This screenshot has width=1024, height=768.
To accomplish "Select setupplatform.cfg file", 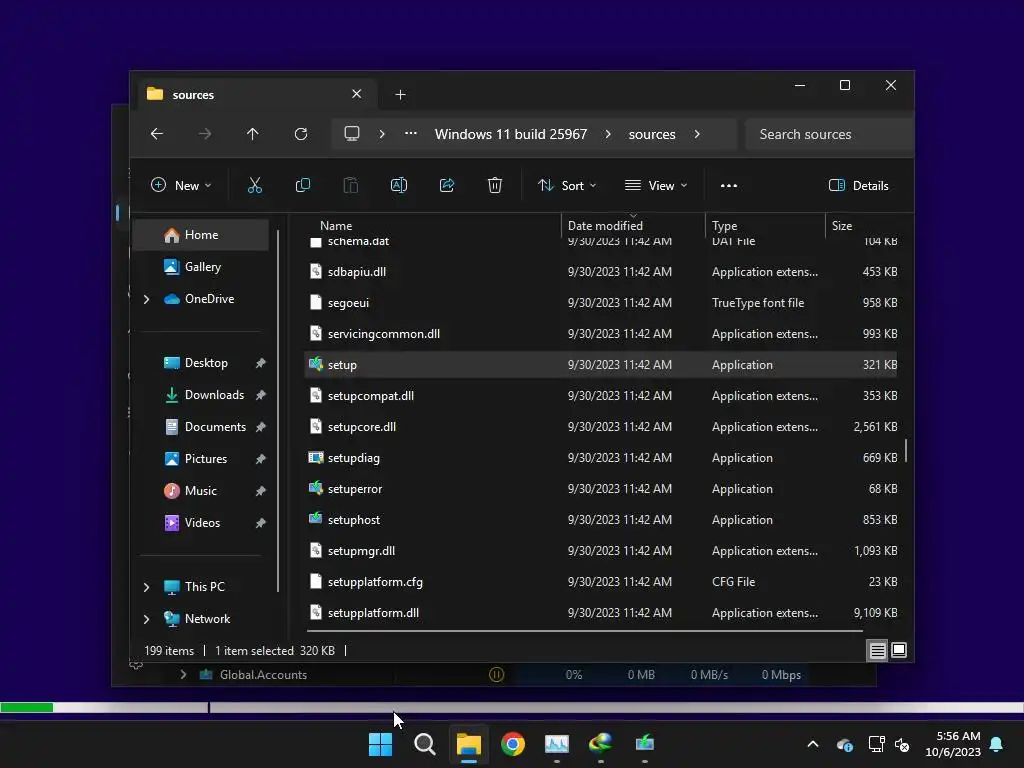I will [x=601, y=582].
